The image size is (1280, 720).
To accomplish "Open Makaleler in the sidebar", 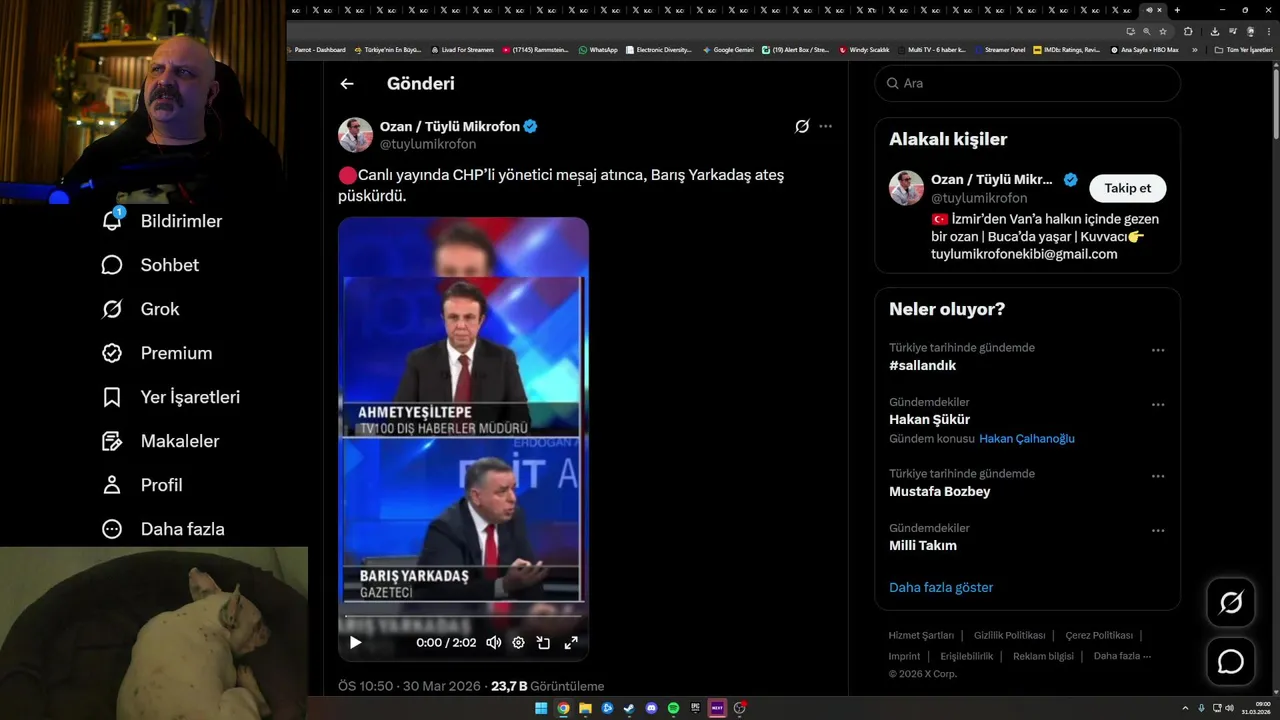I will [160, 441].
